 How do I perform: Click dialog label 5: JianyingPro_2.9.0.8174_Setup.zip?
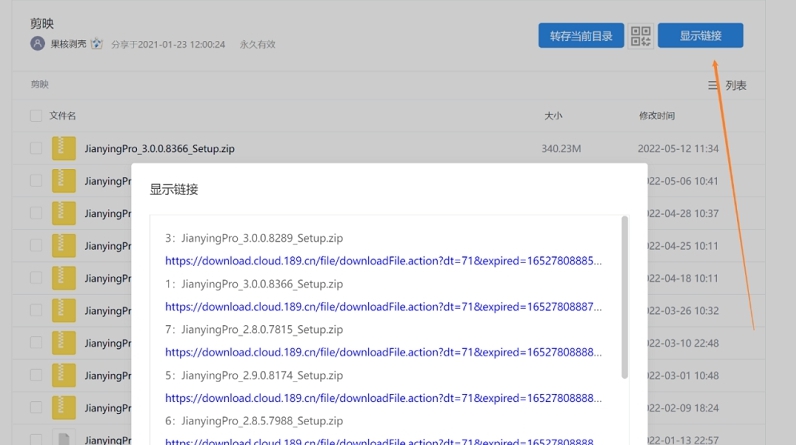[254, 375]
